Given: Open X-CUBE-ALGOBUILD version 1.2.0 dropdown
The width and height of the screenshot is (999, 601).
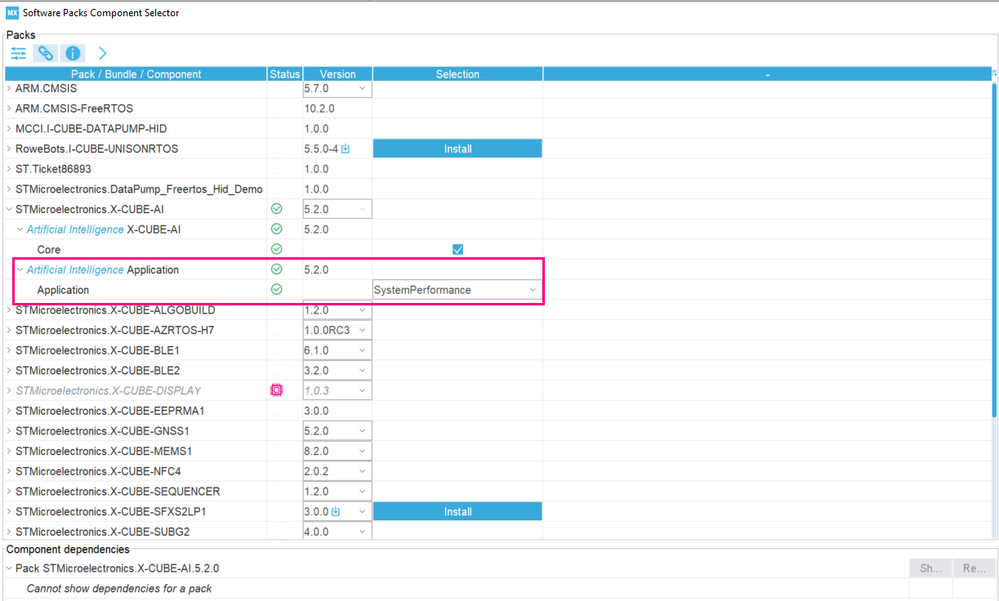Looking at the screenshot, I should coord(337,310).
